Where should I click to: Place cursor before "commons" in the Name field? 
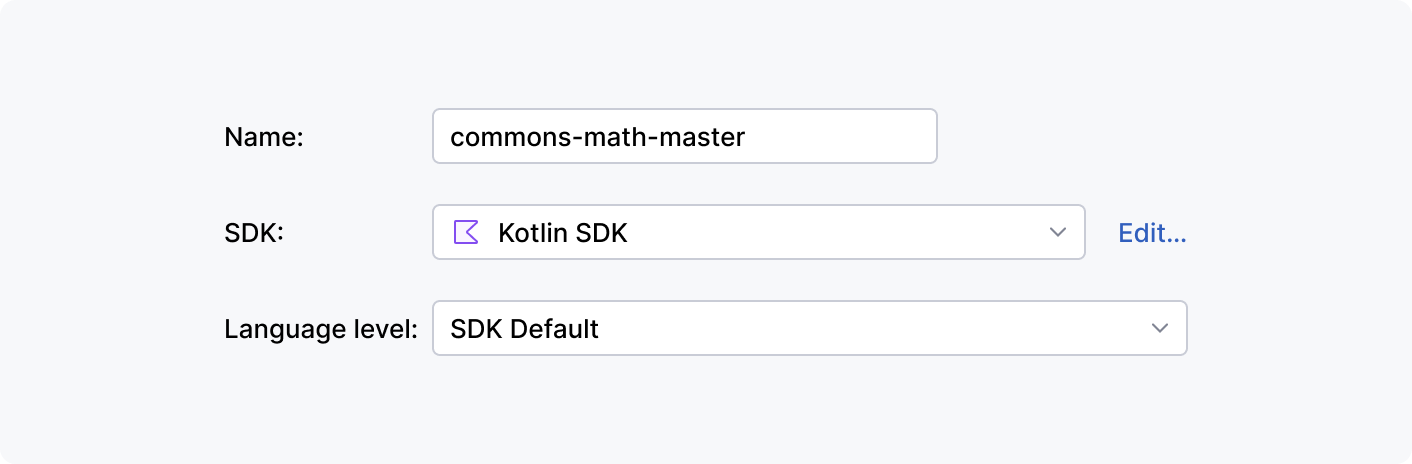pyautogui.click(x=451, y=136)
